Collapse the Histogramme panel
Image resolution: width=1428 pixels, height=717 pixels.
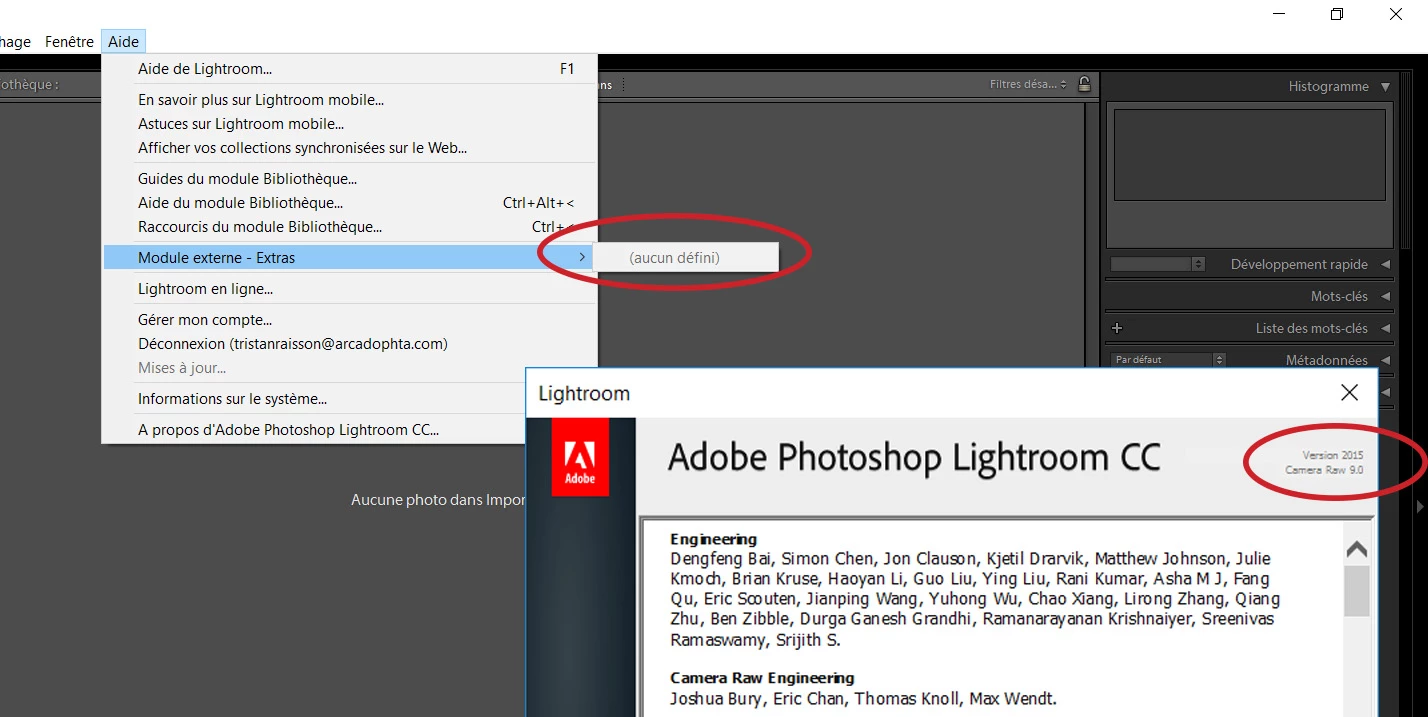[1385, 87]
